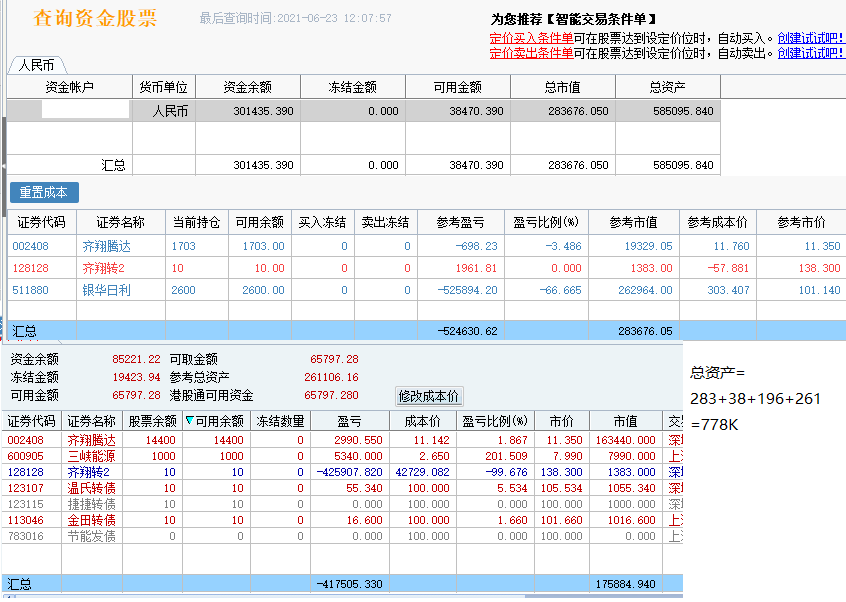Click 创建试试吧 link for buy order

tap(811, 38)
